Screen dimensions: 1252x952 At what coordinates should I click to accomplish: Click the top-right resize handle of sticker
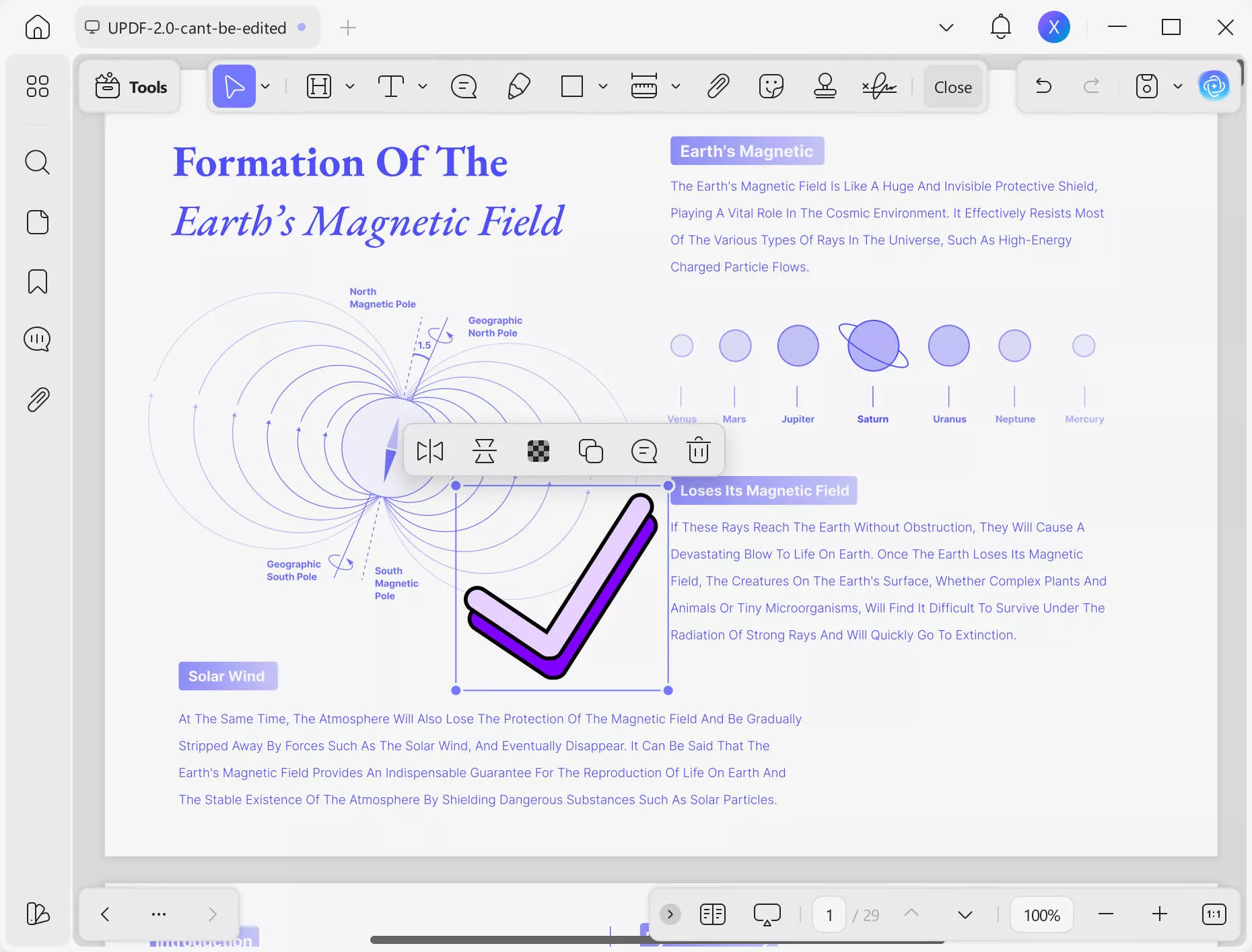click(x=668, y=485)
